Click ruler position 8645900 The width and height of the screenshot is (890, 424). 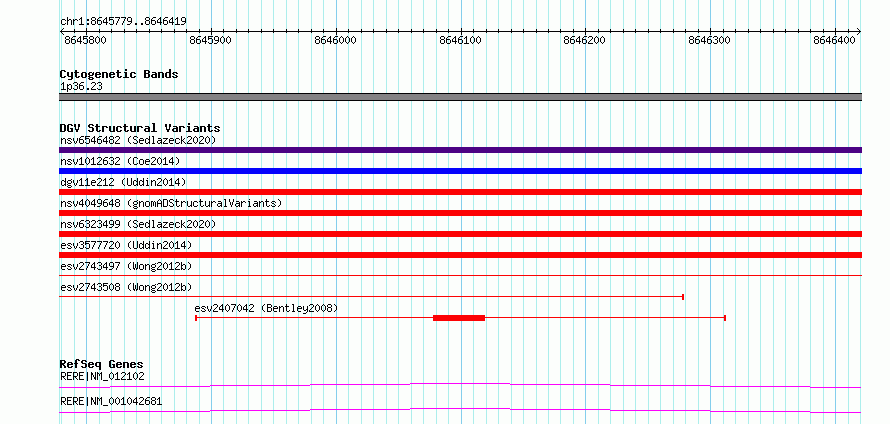pos(211,41)
